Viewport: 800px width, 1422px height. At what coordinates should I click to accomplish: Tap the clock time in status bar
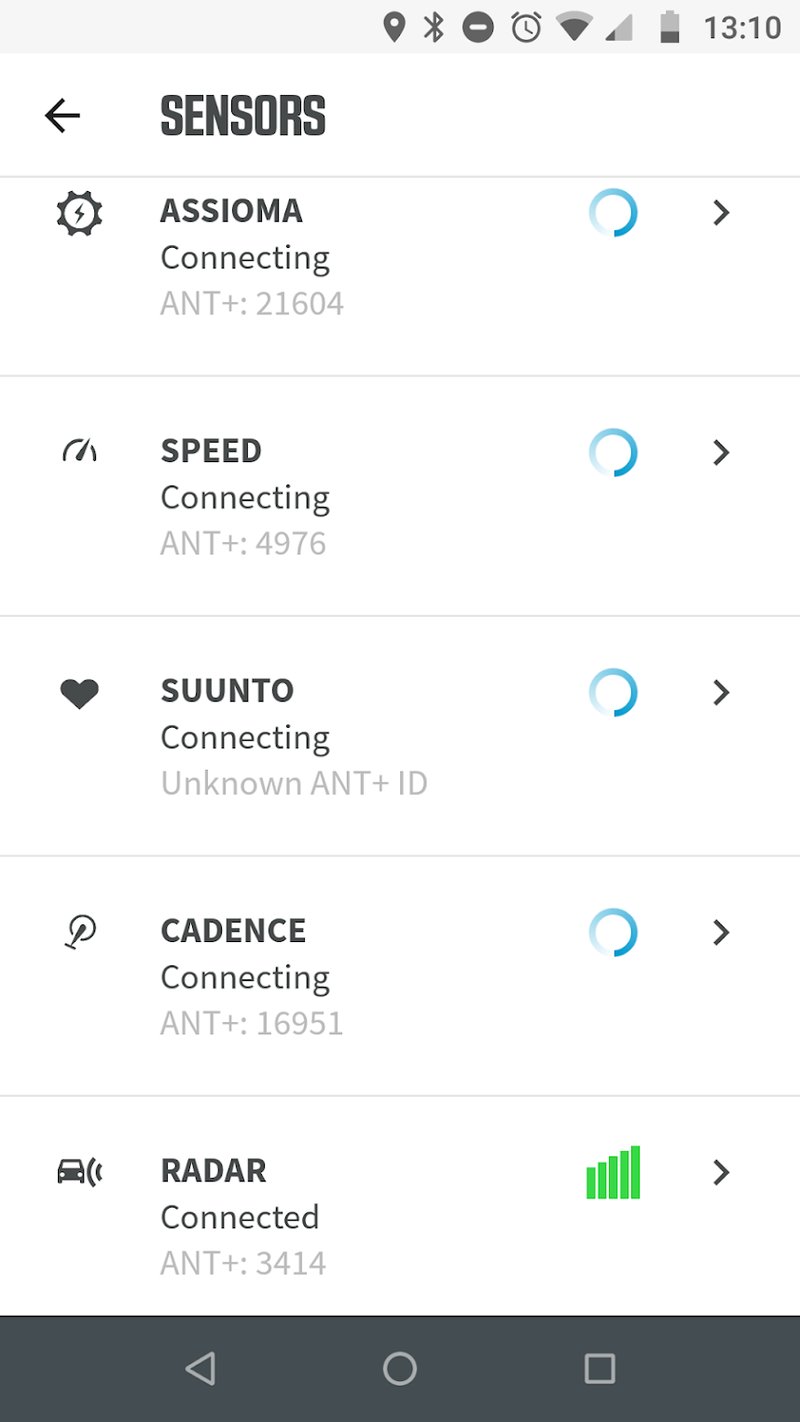(742, 28)
